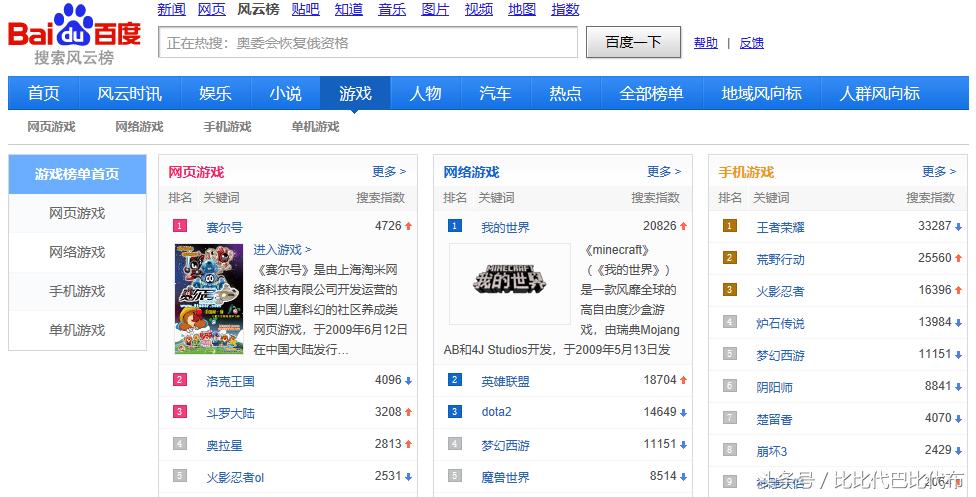Open the Minecraft 我的世界 logo image

[510, 283]
